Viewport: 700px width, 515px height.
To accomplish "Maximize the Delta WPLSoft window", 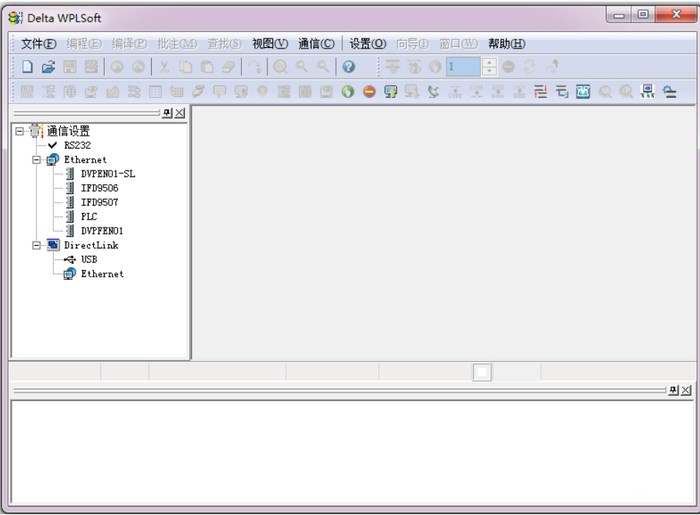I will coord(643,15).
